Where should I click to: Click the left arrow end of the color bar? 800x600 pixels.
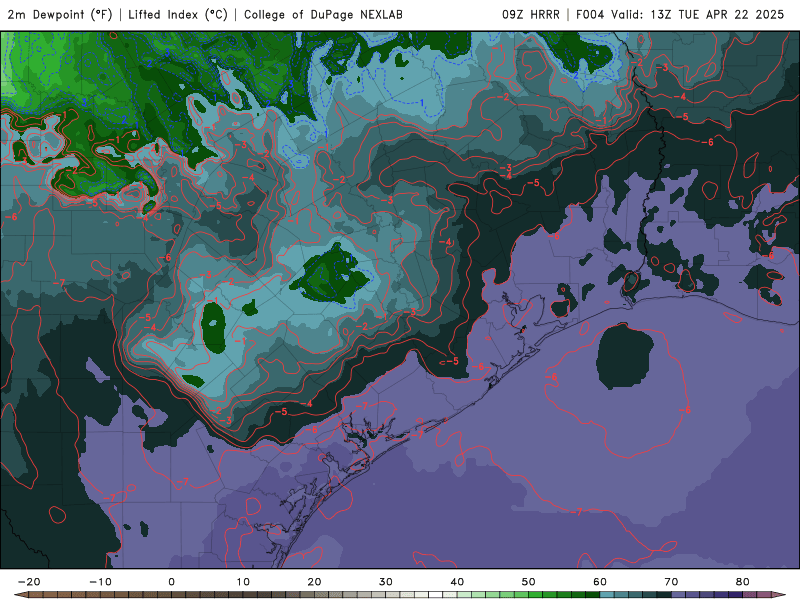[20, 595]
